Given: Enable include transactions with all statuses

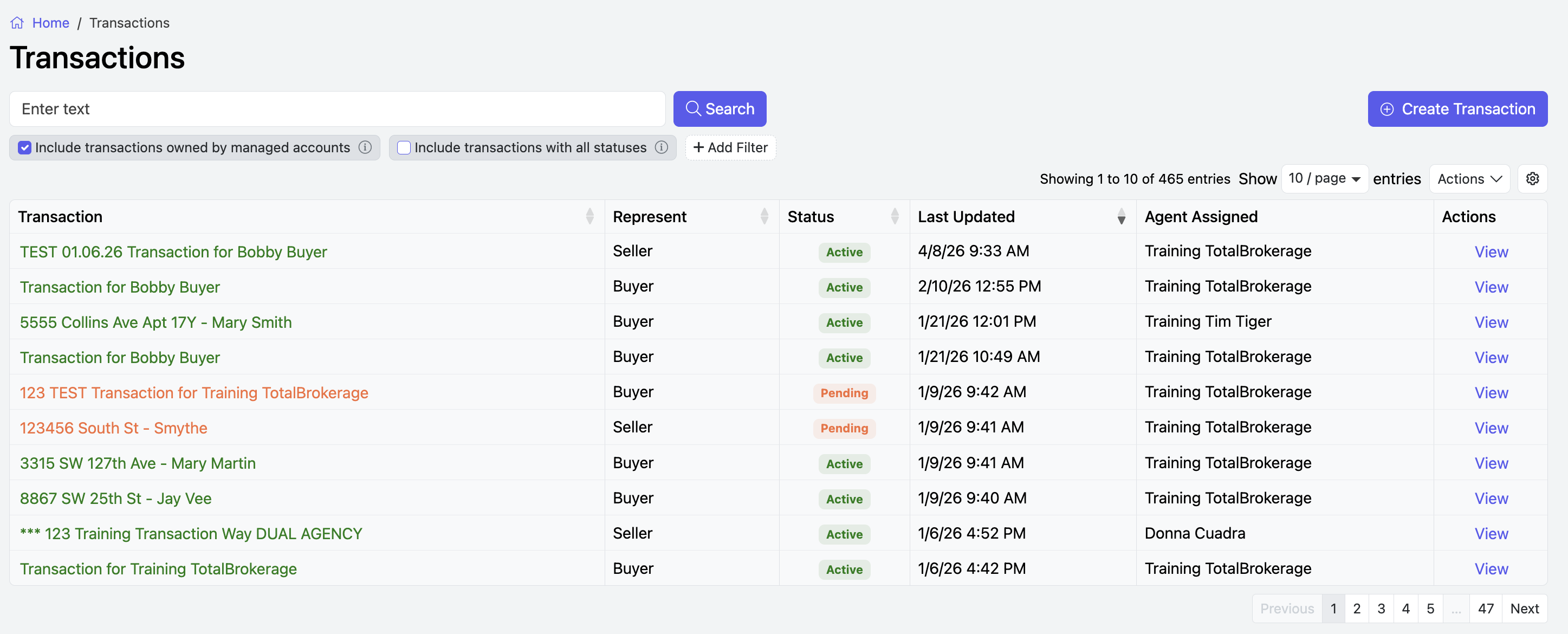Looking at the screenshot, I should 404,147.
